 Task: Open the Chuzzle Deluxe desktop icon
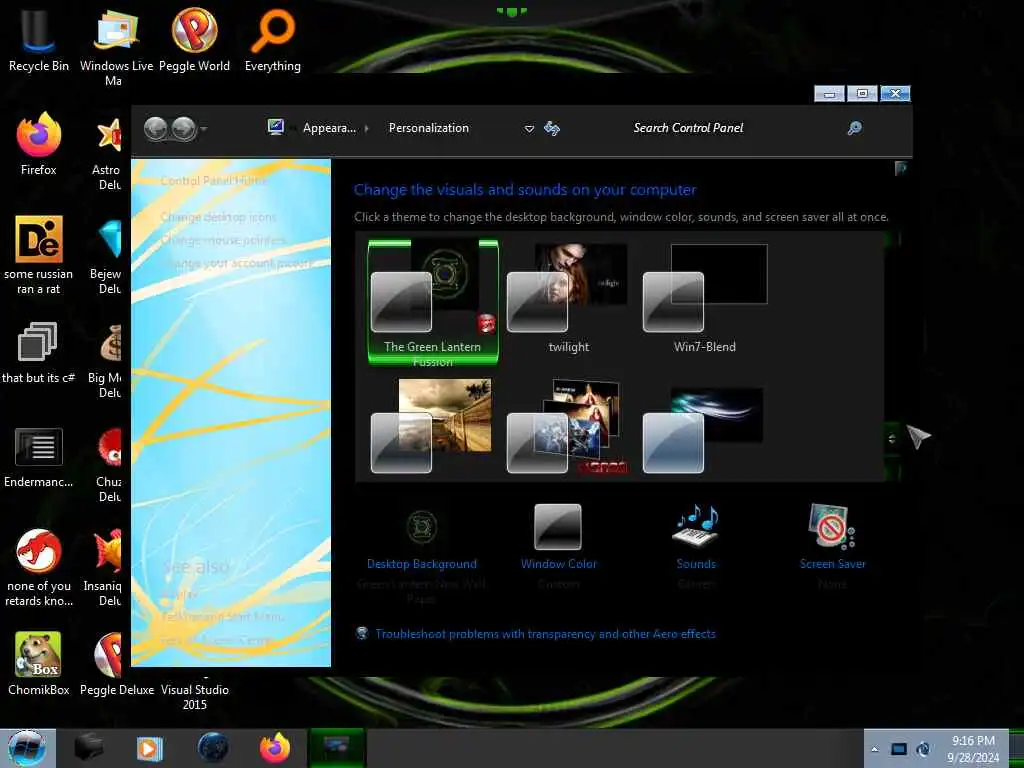pyautogui.click(x=109, y=464)
